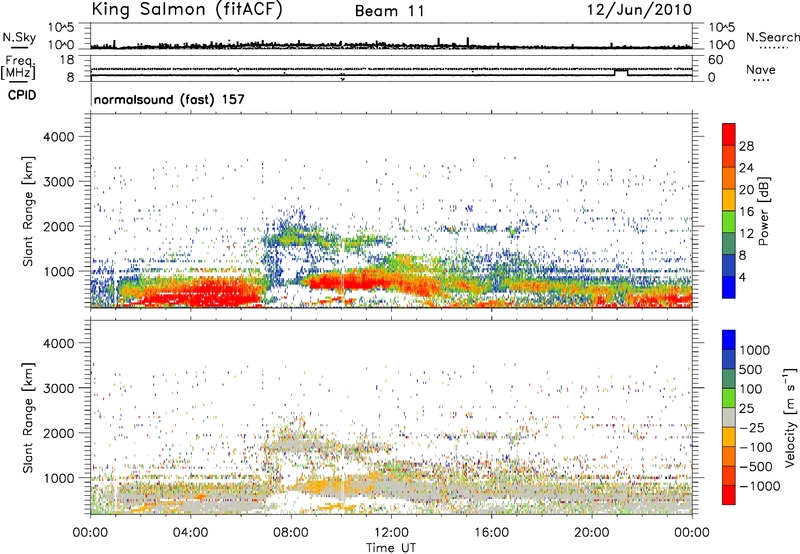Click the 'Nave' legend label
Screen dimensions: 800x554
tap(761, 69)
